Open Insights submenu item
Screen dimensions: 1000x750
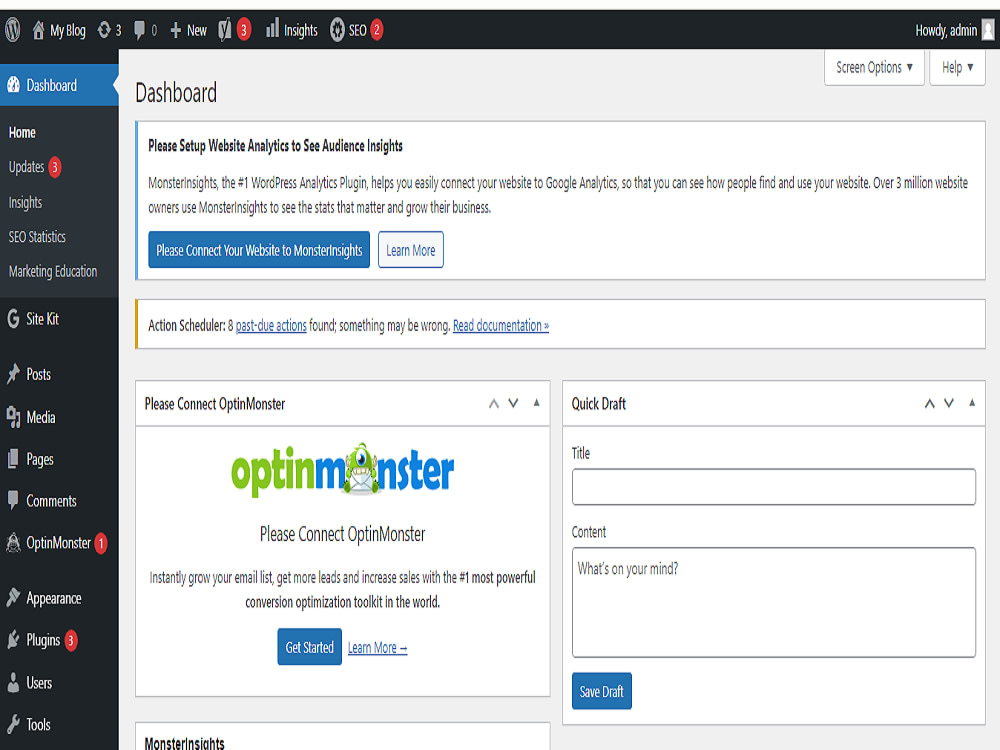pos(26,203)
